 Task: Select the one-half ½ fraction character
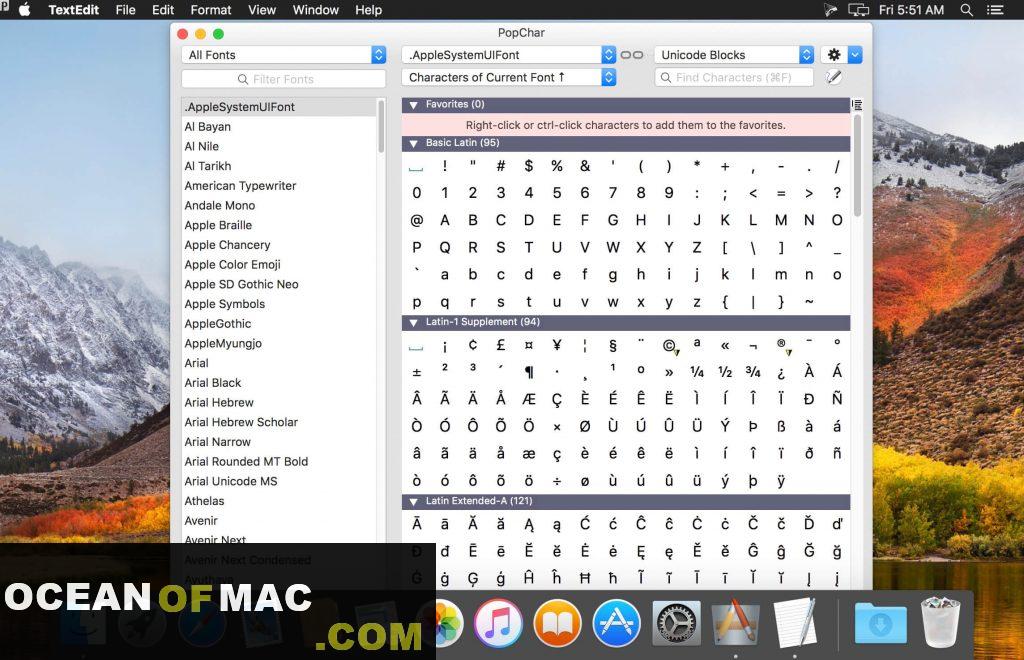(x=725, y=372)
